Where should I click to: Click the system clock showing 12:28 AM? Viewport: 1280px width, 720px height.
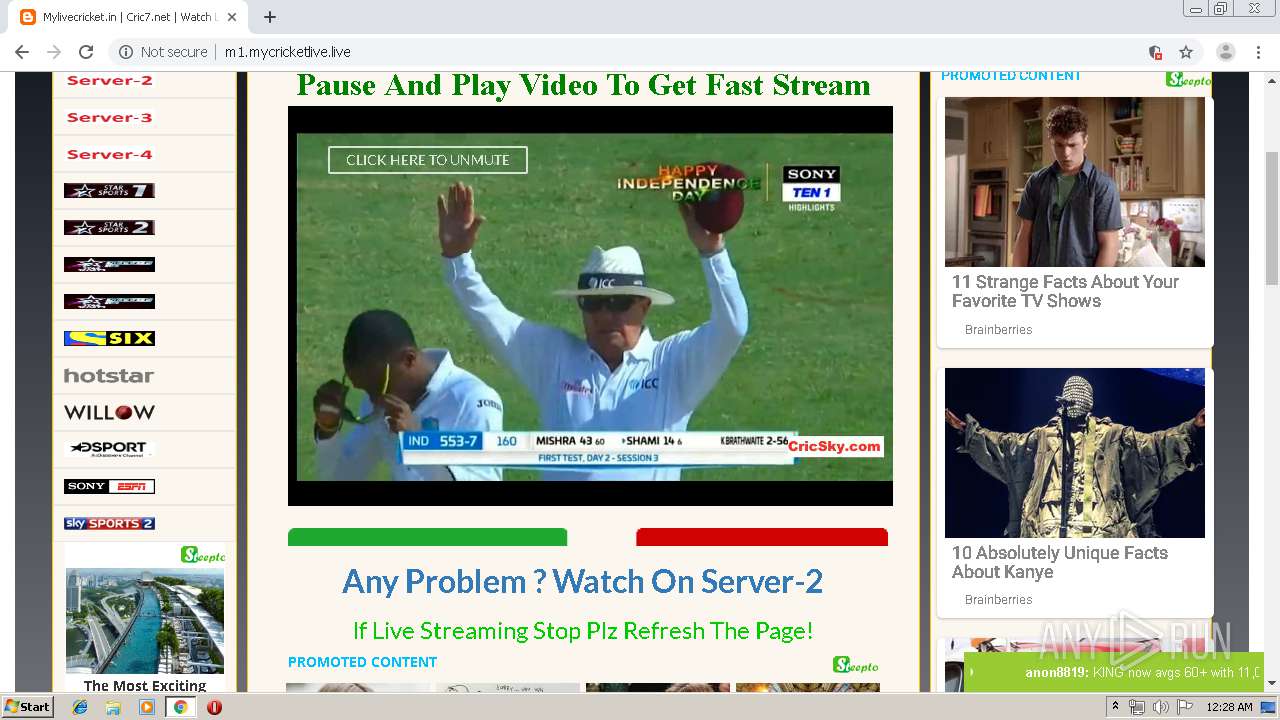tap(1229, 707)
